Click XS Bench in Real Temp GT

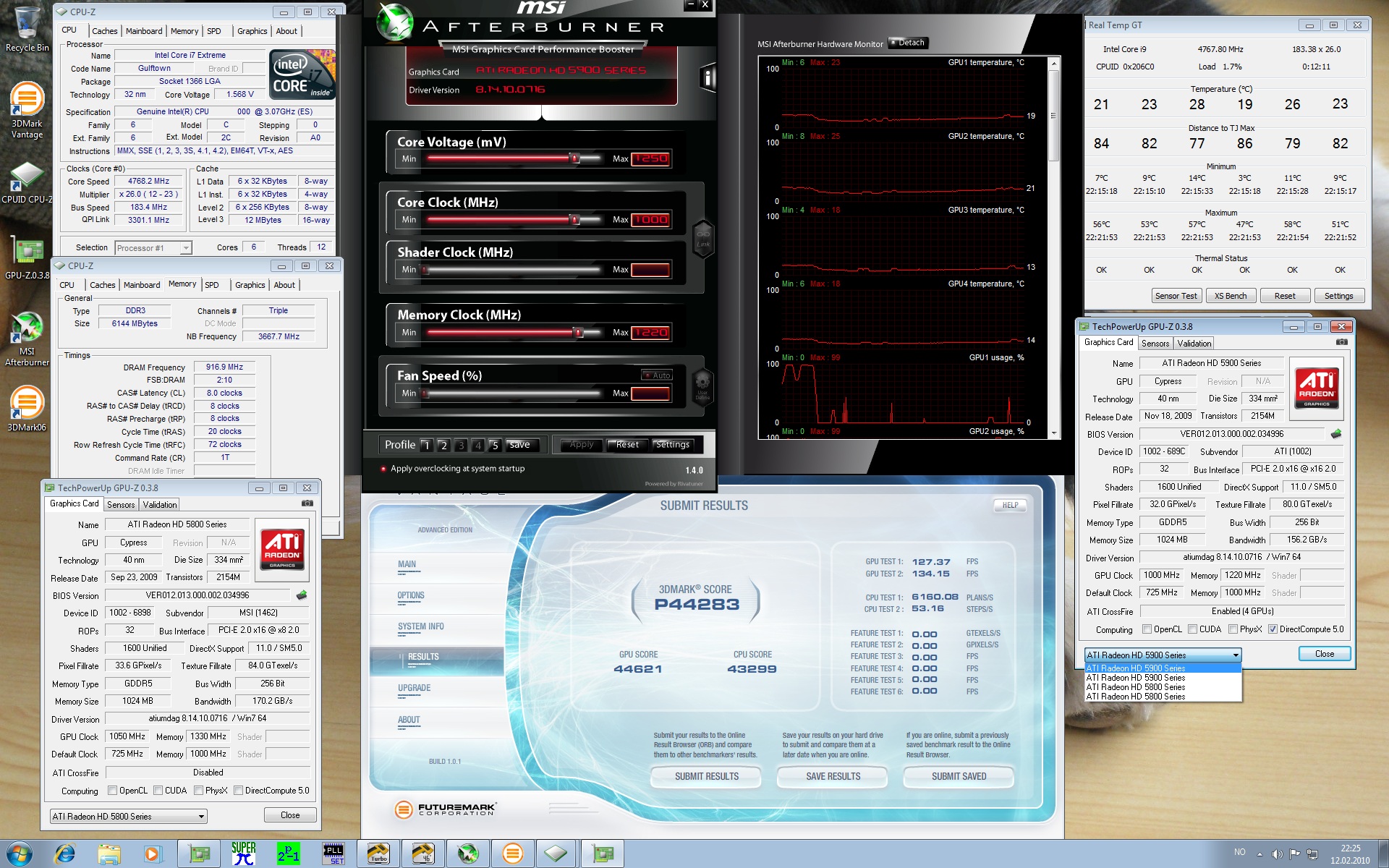pyautogui.click(x=1230, y=296)
